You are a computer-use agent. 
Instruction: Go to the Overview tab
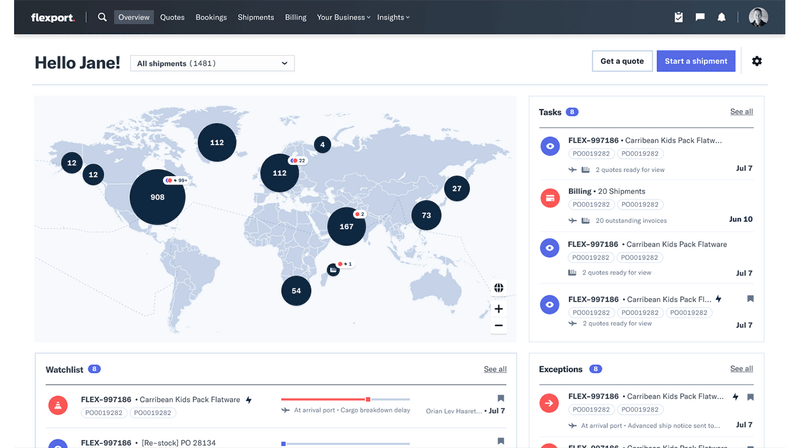tap(134, 17)
